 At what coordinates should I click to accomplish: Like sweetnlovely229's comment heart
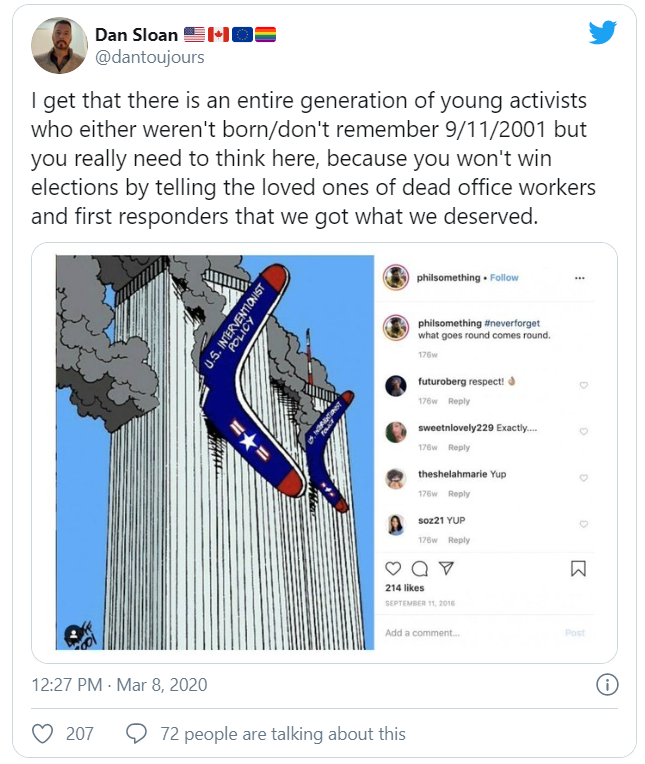[584, 431]
